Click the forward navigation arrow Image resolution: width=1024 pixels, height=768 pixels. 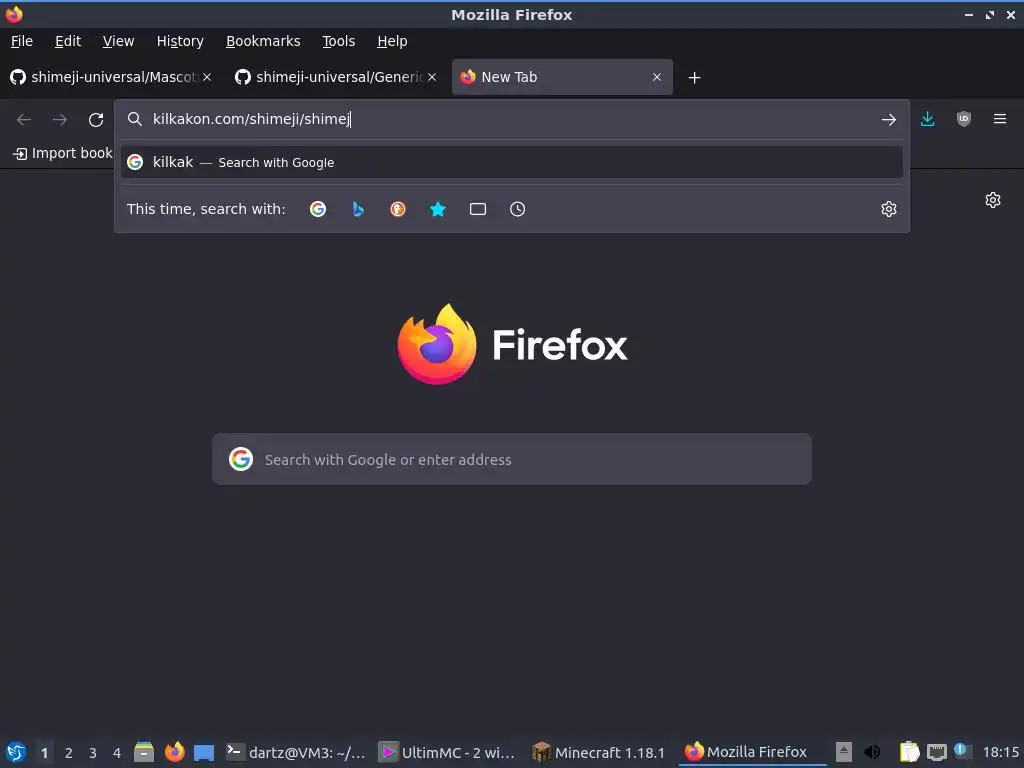pyautogui.click(x=60, y=120)
